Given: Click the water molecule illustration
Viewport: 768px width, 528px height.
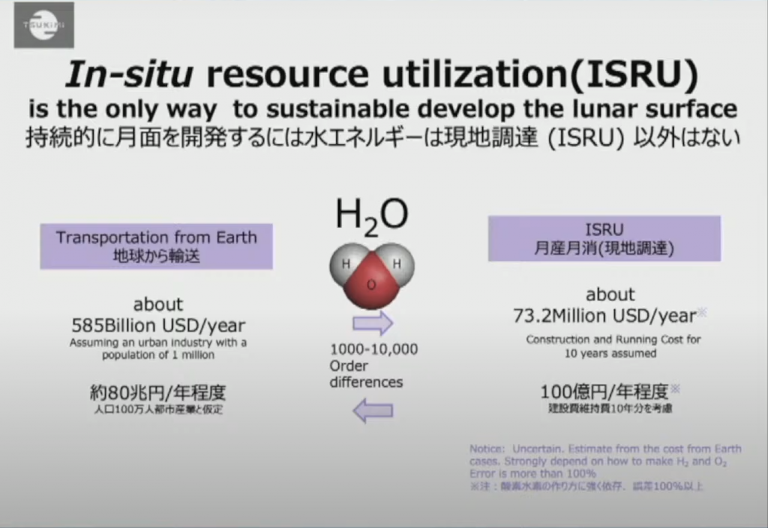Looking at the screenshot, I should [372, 276].
